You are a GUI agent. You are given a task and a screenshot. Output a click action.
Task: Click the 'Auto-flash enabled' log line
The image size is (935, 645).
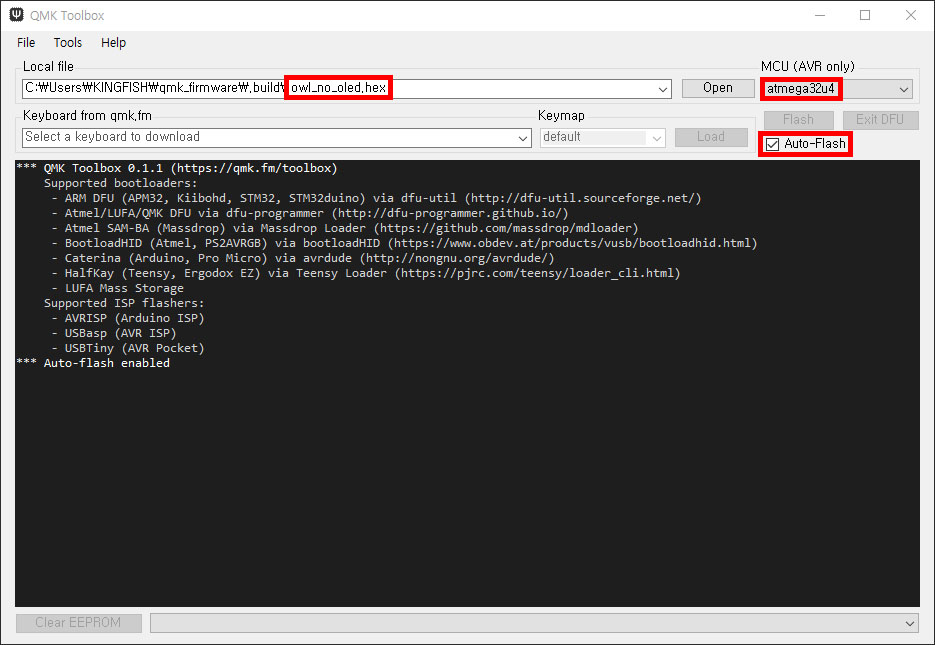click(x=93, y=363)
